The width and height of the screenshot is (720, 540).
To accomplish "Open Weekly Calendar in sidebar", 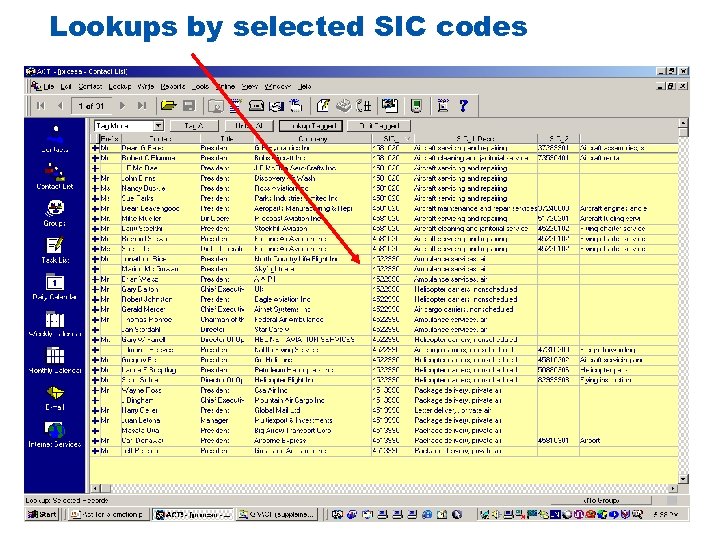I will (x=55, y=324).
